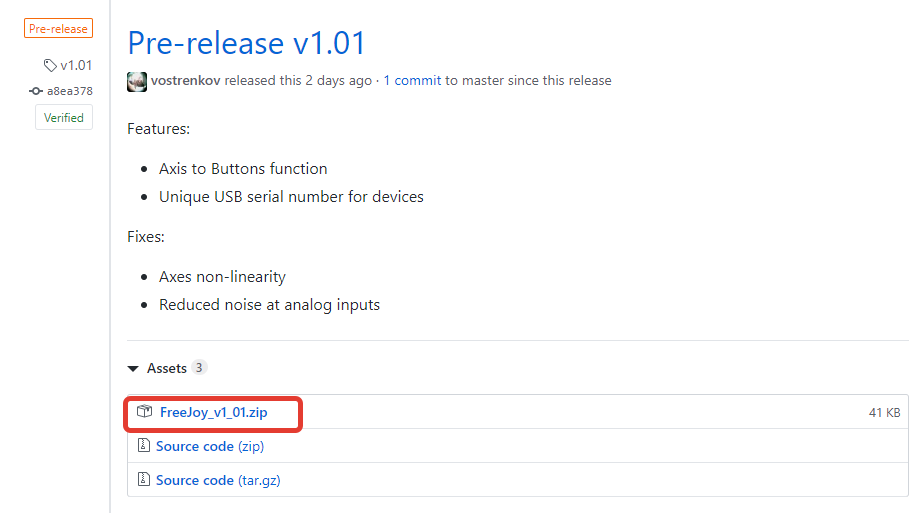The width and height of the screenshot is (922, 513).
Task: Click the assets count badge showing 3
Action: pos(199,368)
